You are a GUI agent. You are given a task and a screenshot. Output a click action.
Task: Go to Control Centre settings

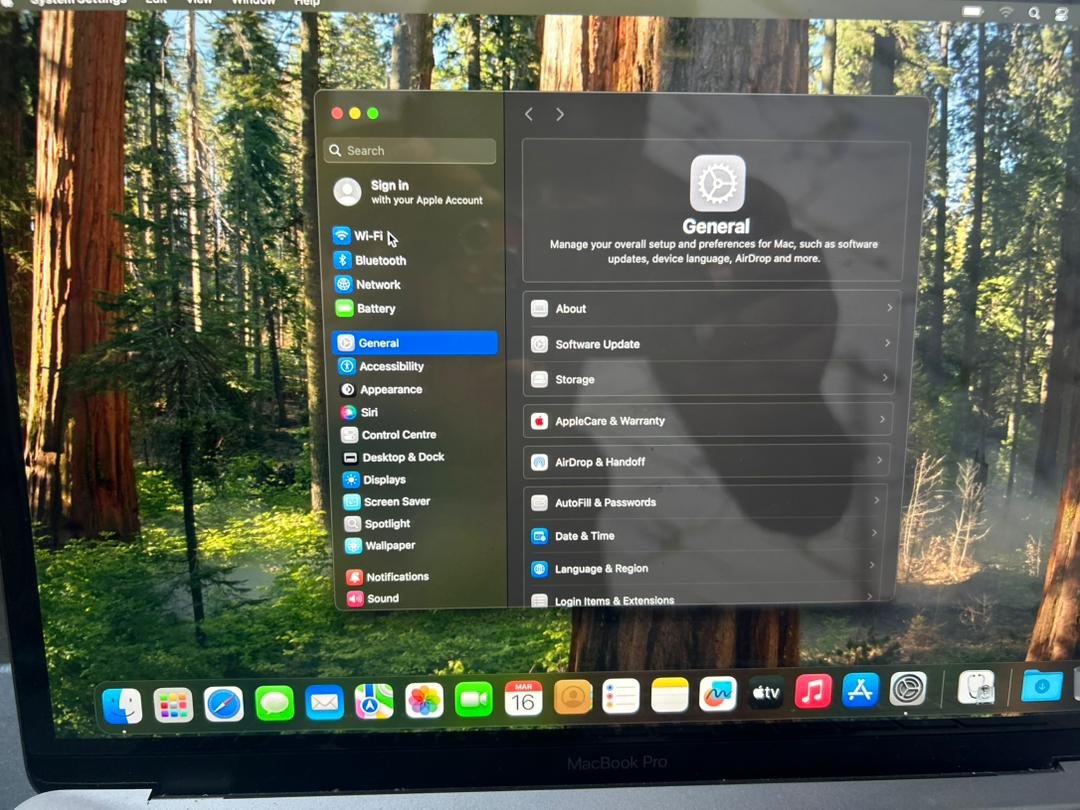[x=398, y=435]
